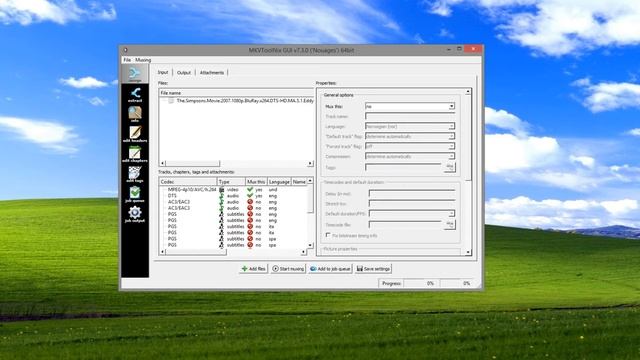640x360 pixels.
Task: Click the File name column header
Action: coord(236,93)
